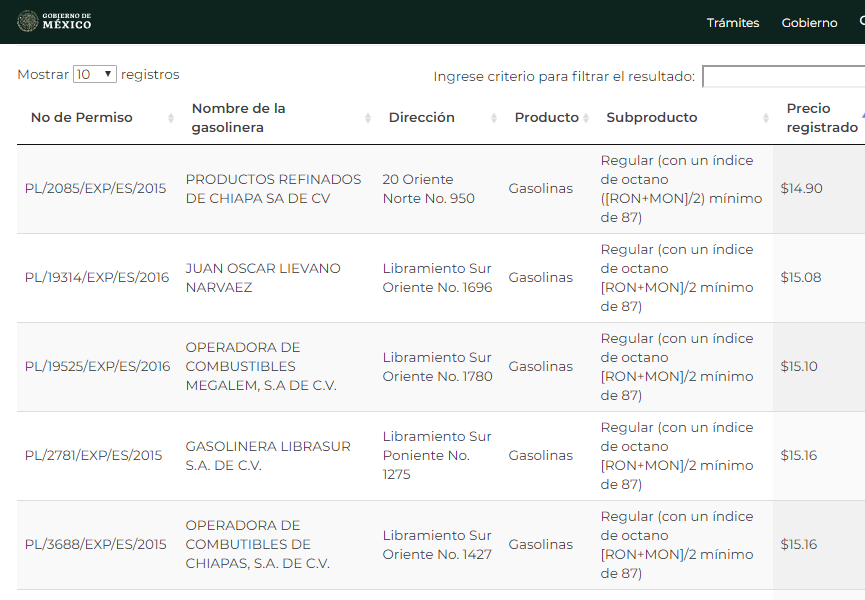Click the Regular subproduct in the PL/3688 row
This screenshot has height=600, width=865.
point(677,544)
